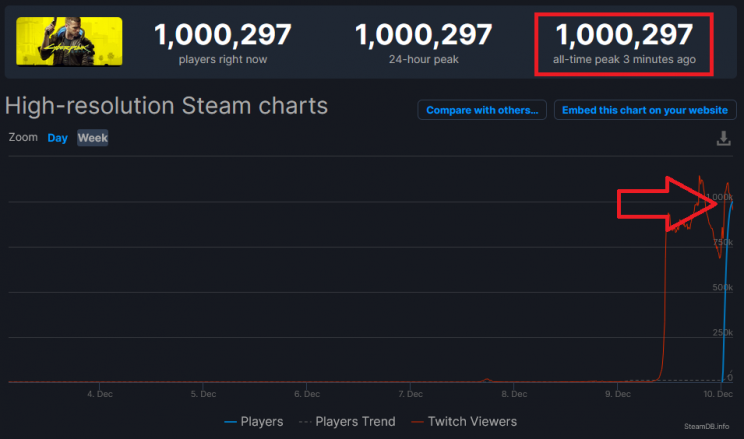Click the 'High-resolution Steam charts' heading
This screenshot has width=744, height=439.
(167, 105)
